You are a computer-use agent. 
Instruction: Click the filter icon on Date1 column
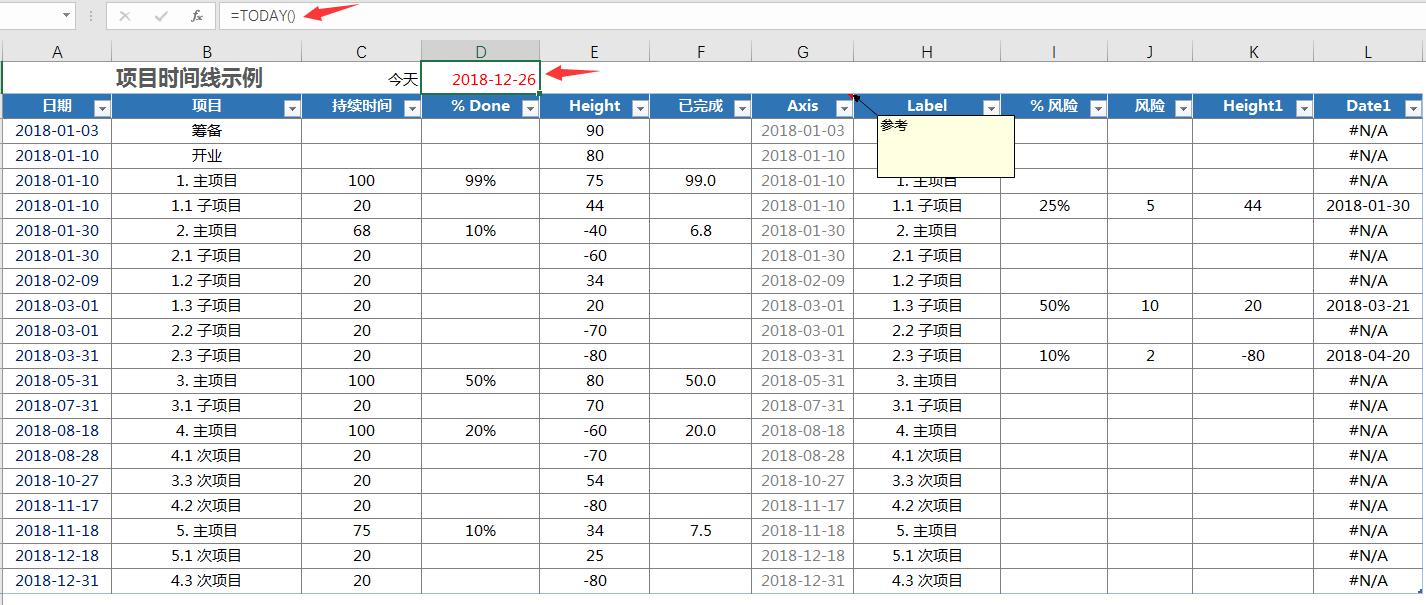click(1413, 106)
